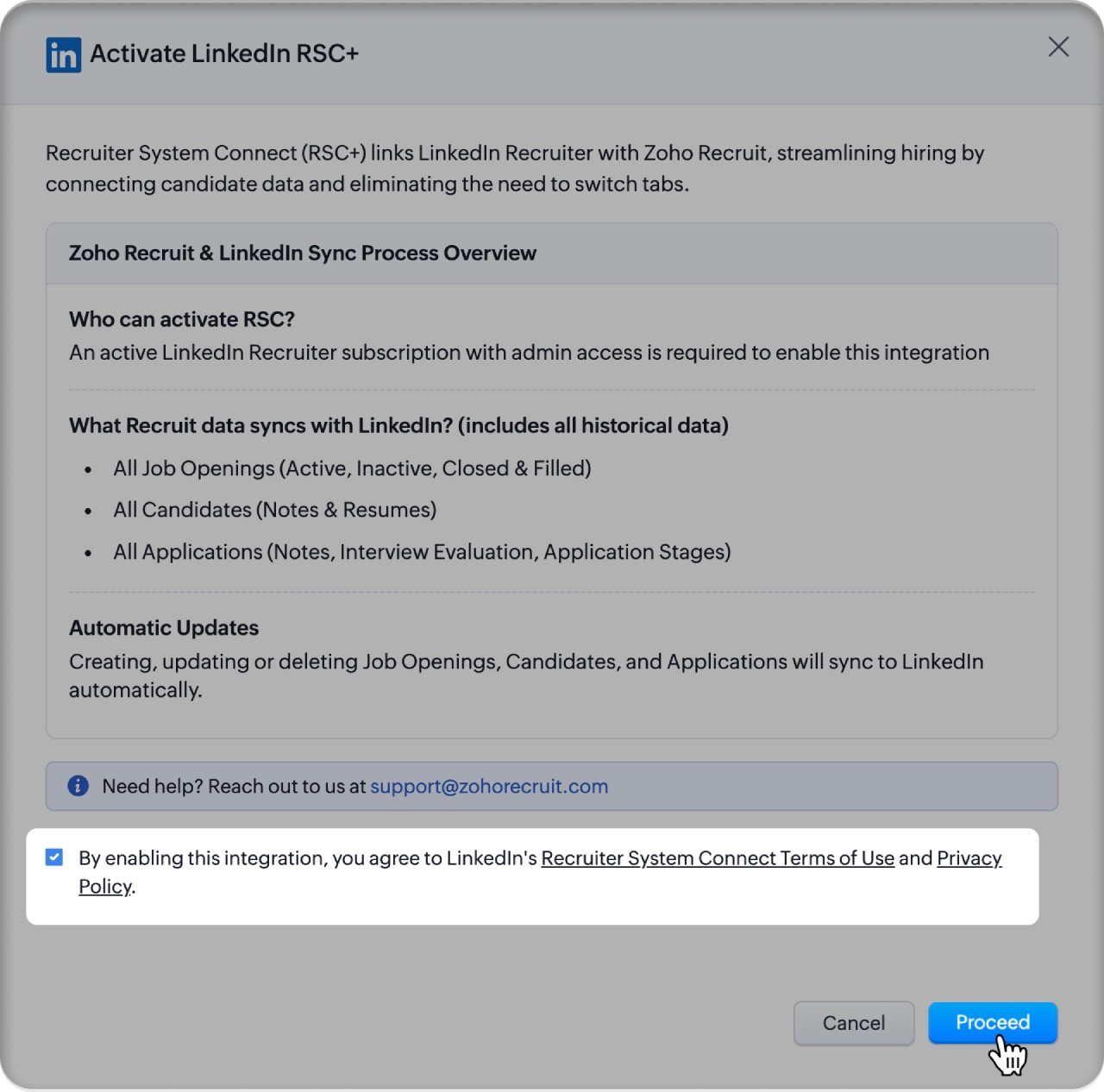Click the 'Need help? Reach out' text
The width and height of the screenshot is (1104, 1092).
pyautogui.click(x=234, y=787)
